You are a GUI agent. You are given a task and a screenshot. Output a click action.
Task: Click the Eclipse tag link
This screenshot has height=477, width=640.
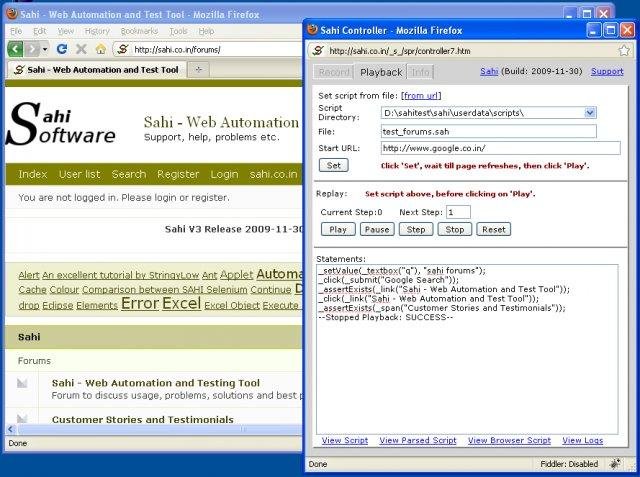click(58, 305)
